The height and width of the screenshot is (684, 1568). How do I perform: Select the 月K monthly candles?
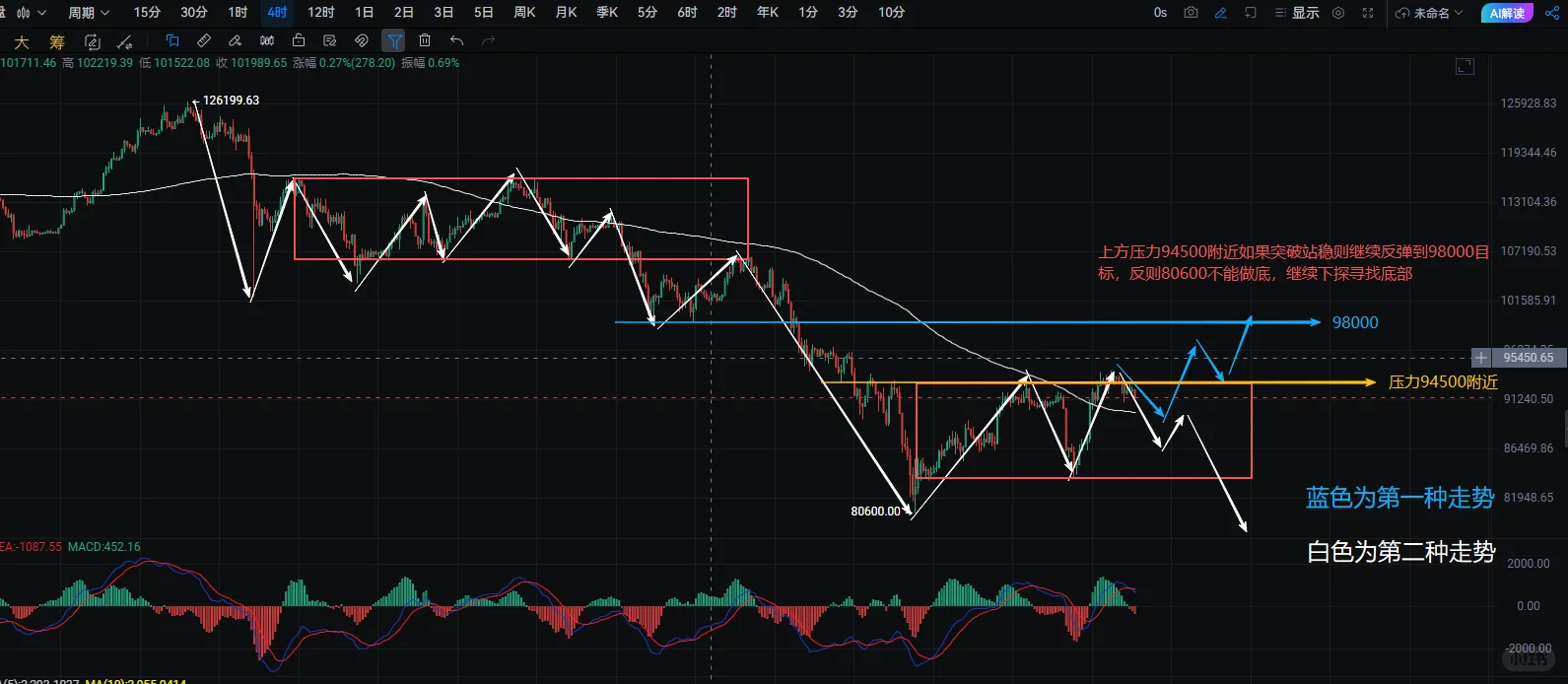[x=566, y=13]
